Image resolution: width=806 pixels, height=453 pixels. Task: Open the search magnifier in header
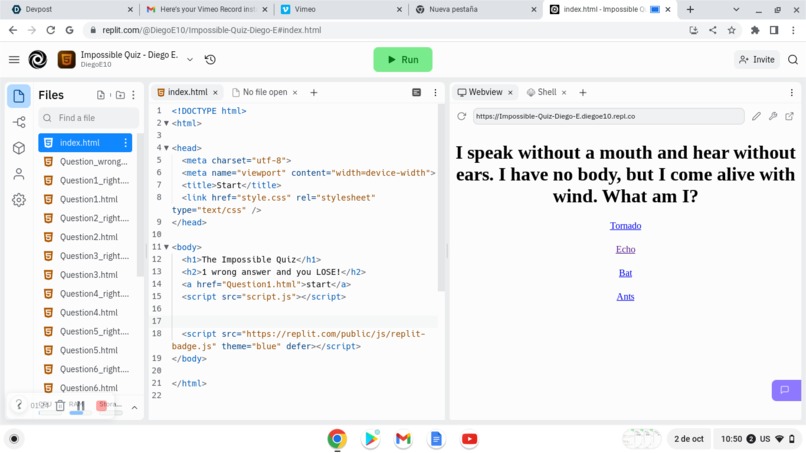[x=793, y=60]
